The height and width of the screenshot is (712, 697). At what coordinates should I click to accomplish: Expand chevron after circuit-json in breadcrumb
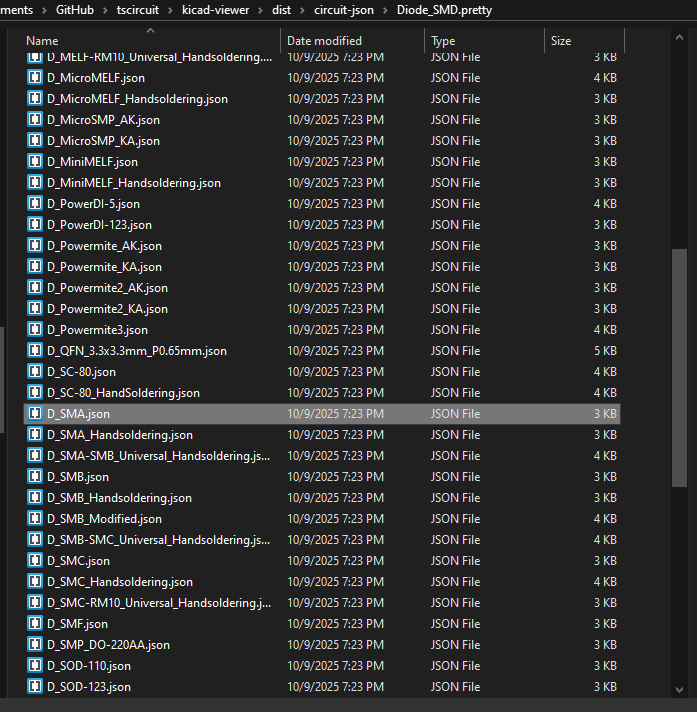point(386,10)
